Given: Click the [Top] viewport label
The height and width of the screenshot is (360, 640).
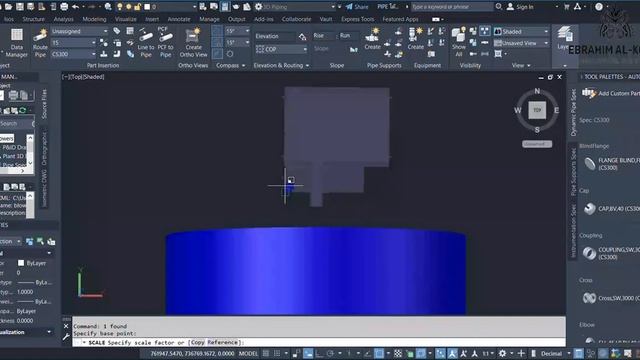Looking at the screenshot, I should [77, 77].
